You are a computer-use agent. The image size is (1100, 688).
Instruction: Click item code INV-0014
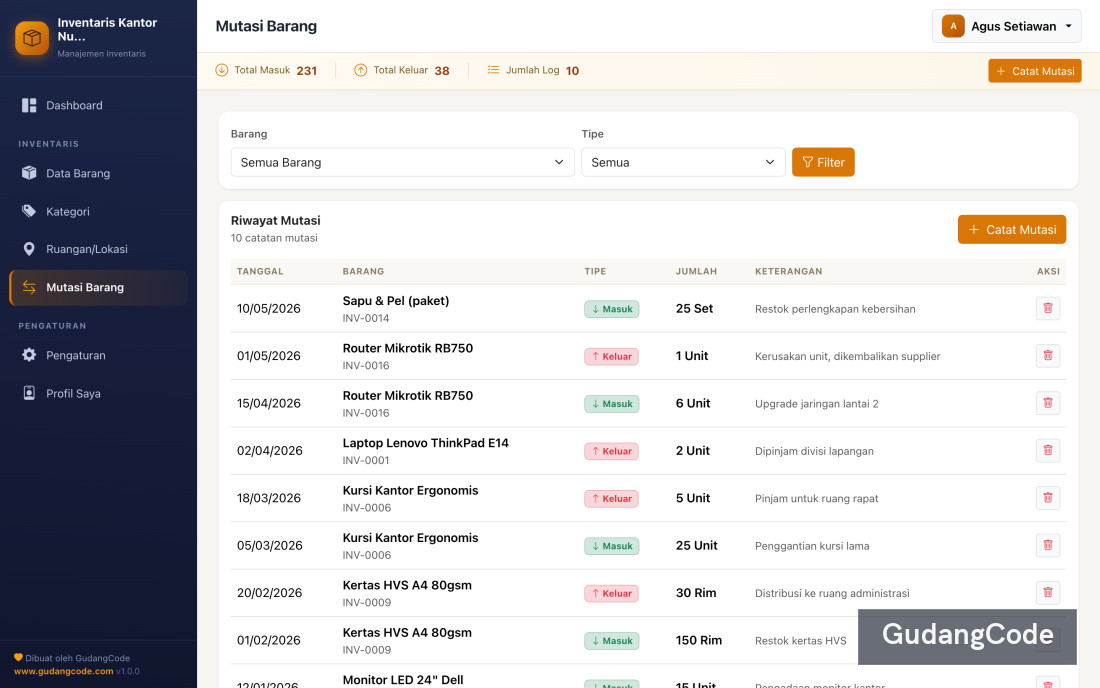click(365, 318)
